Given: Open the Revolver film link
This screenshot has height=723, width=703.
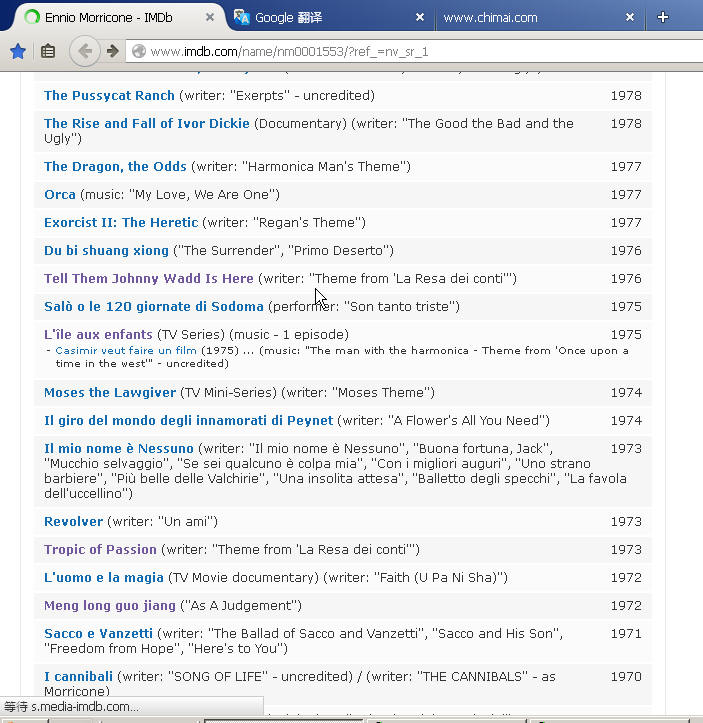Looking at the screenshot, I should pos(74,522).
